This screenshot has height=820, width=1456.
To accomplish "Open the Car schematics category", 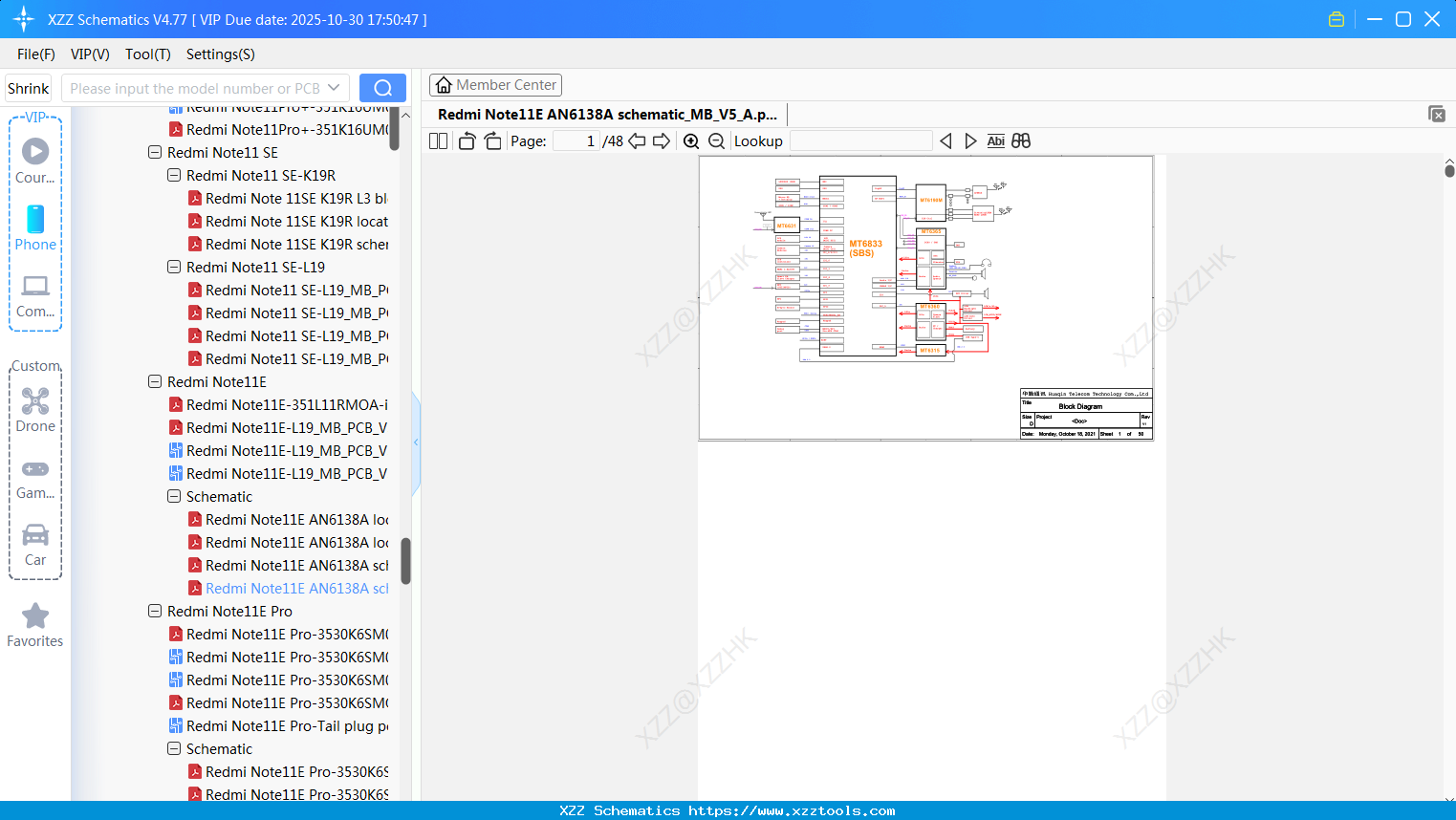I will click(x=35, y=545).
